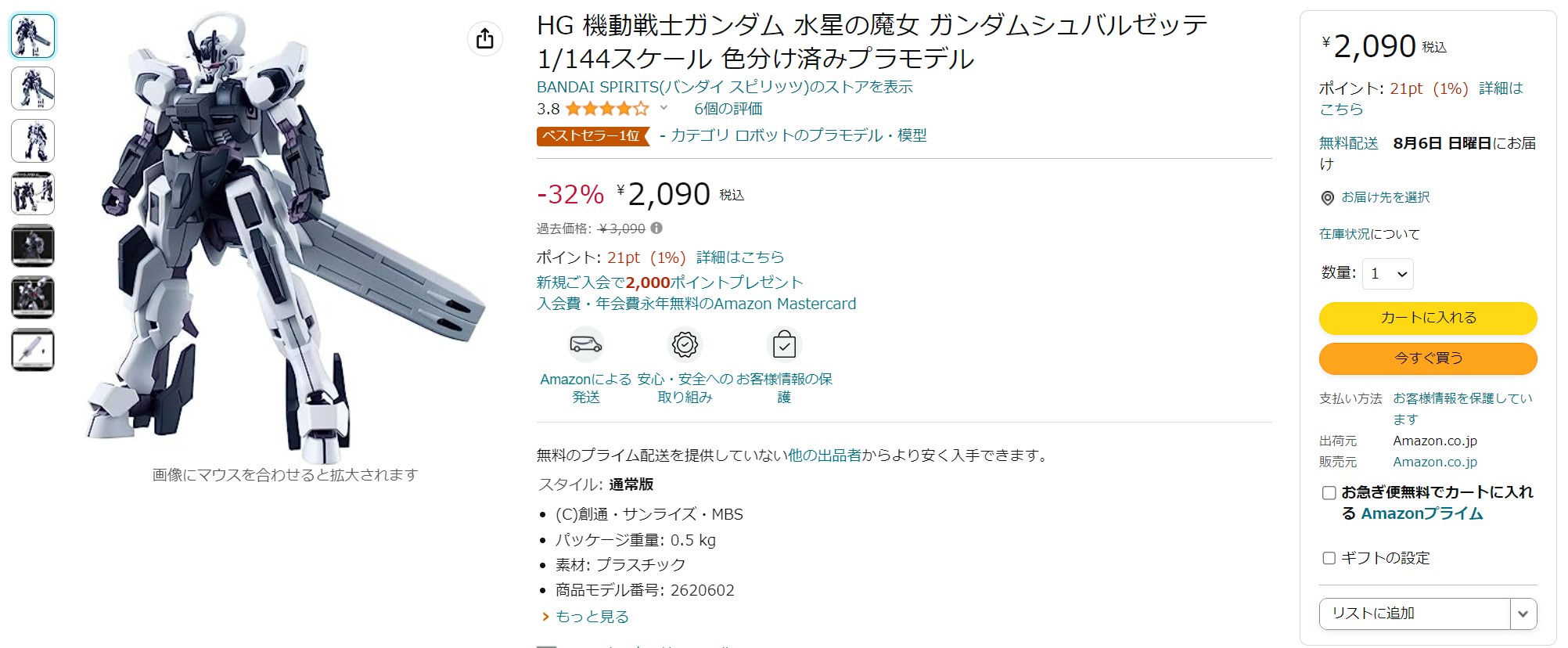The width and height of the screenshot is (1568, 648).
Task: Open the BANDAI SPIRITS store link
Action: 725,87
